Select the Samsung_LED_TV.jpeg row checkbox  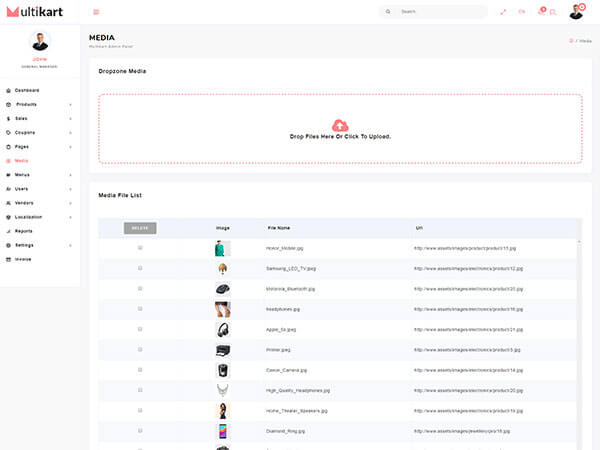pos(140,268)
